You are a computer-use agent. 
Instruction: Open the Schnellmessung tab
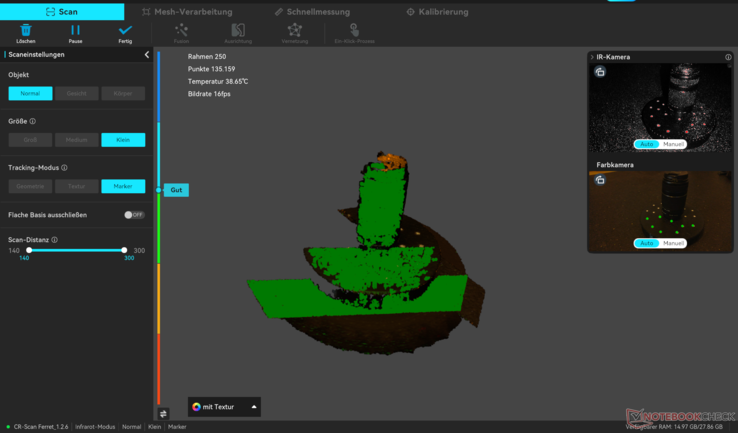[x=313, y=12]
